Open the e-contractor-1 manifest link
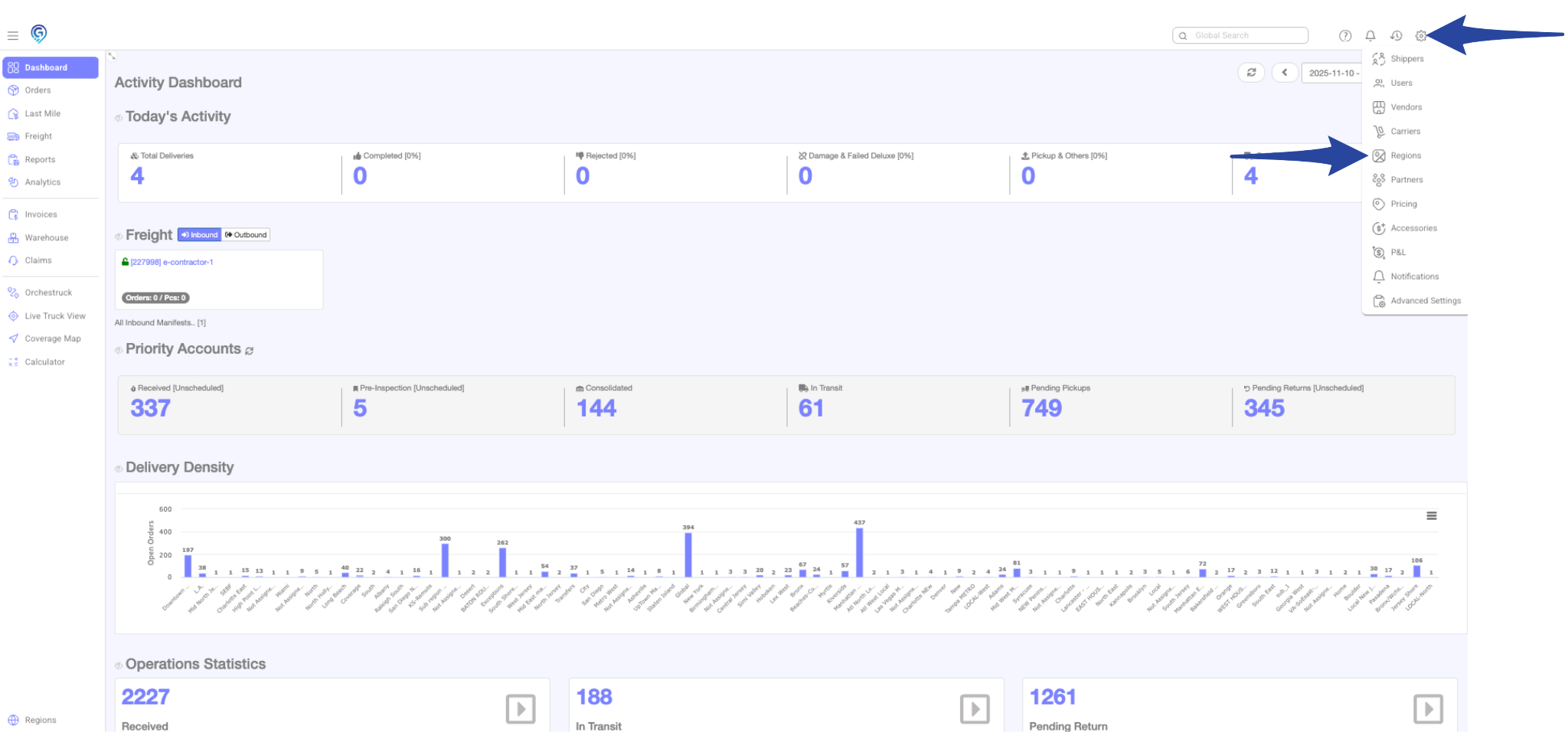 point(171,263)
